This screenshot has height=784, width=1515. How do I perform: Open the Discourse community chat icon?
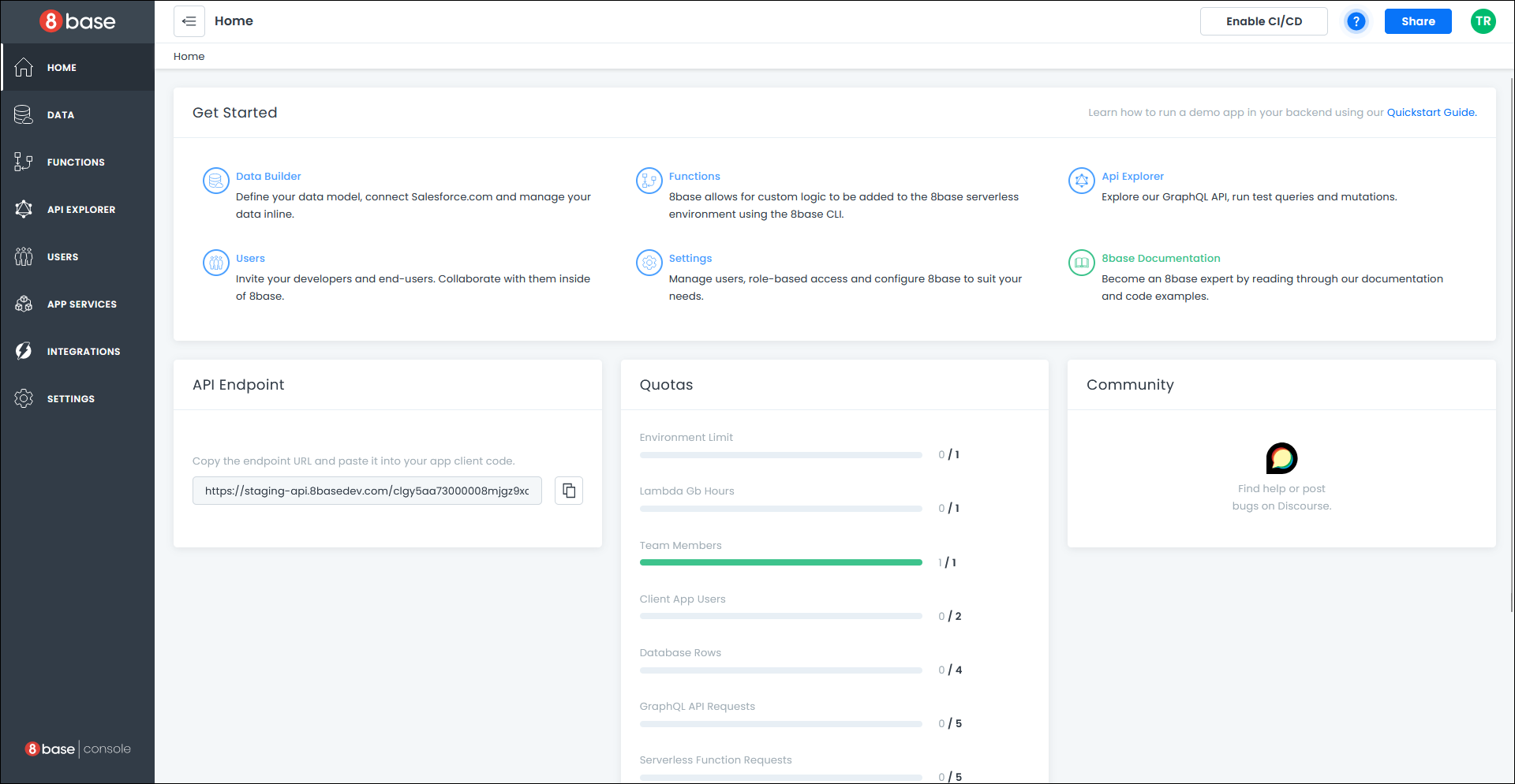tap(1281, 458)
